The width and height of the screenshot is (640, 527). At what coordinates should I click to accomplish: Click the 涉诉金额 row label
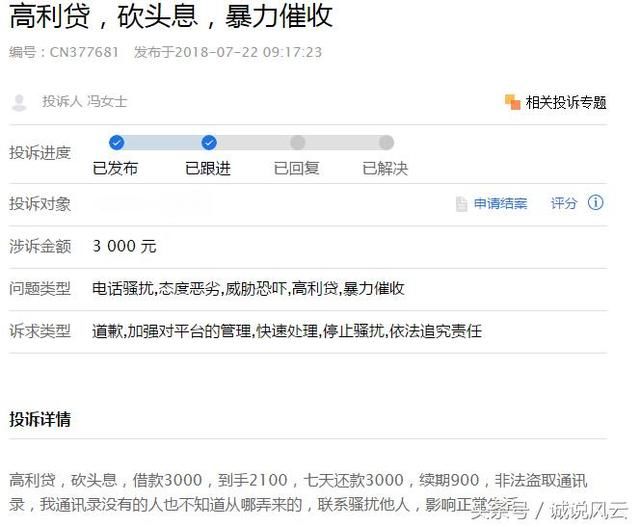tap(40, 246)
